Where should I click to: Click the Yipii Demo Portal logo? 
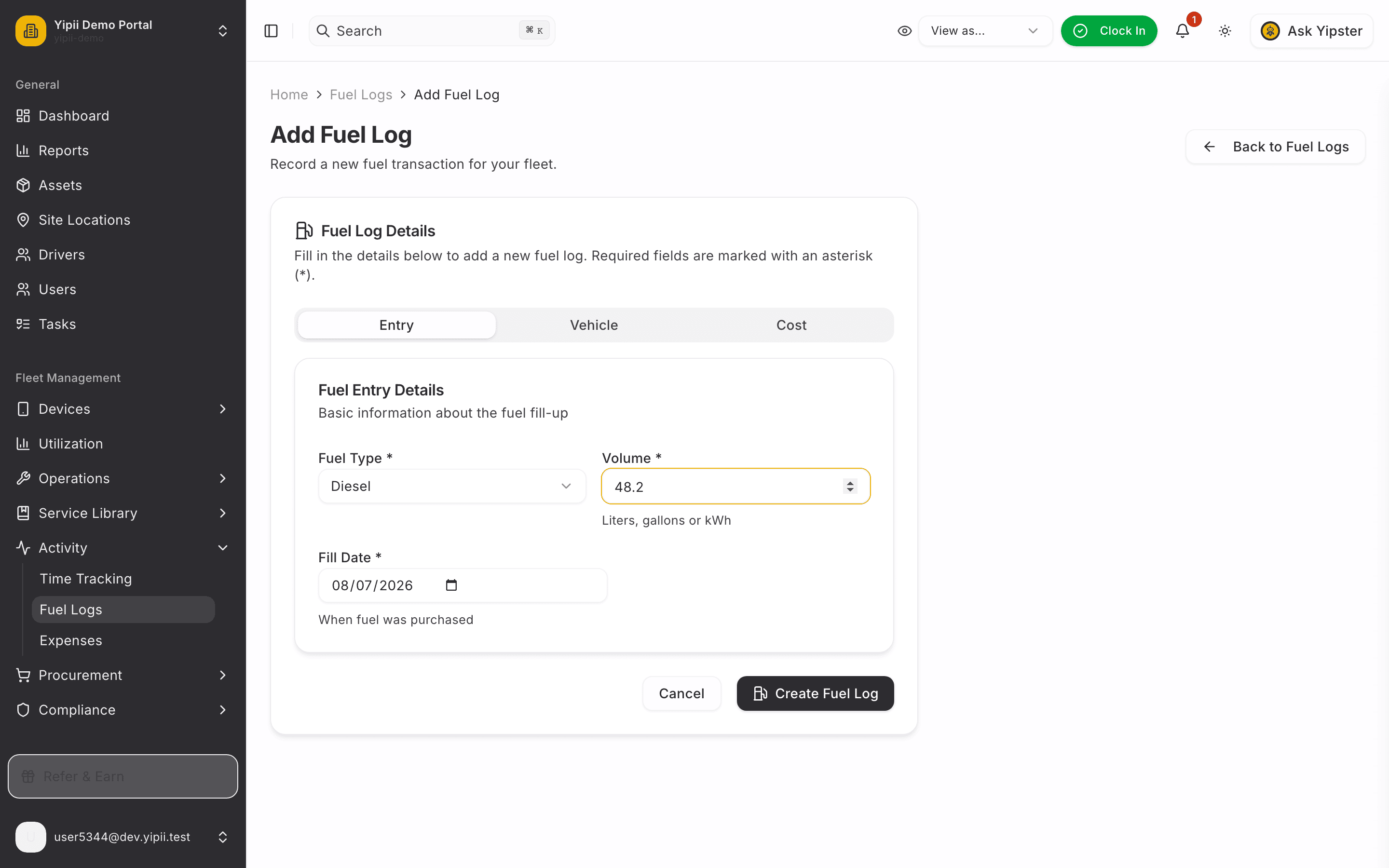click(x=31, y=31)
